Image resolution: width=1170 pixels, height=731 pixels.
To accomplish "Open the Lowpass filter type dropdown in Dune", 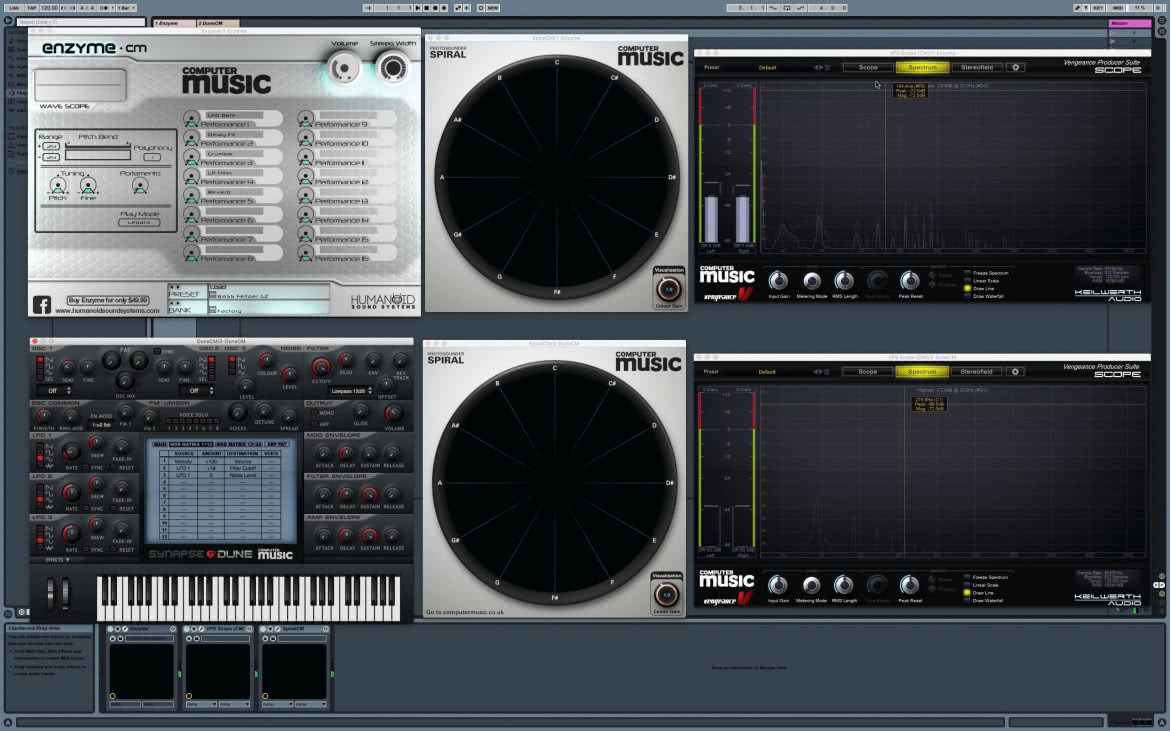I will pyautogui.click(x=350, y=391).
